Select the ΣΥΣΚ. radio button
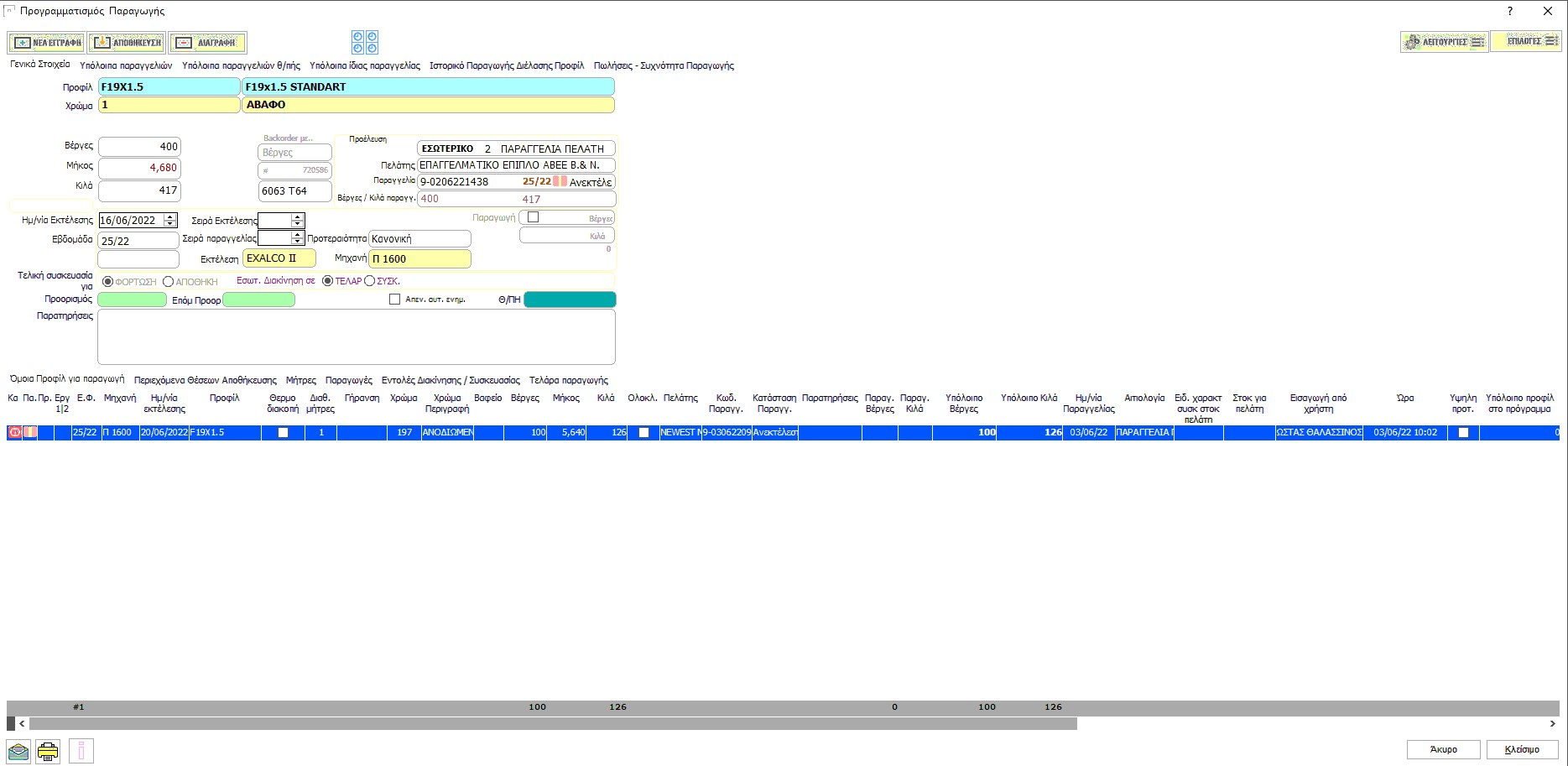1568x766 pixels. (370, 281)
